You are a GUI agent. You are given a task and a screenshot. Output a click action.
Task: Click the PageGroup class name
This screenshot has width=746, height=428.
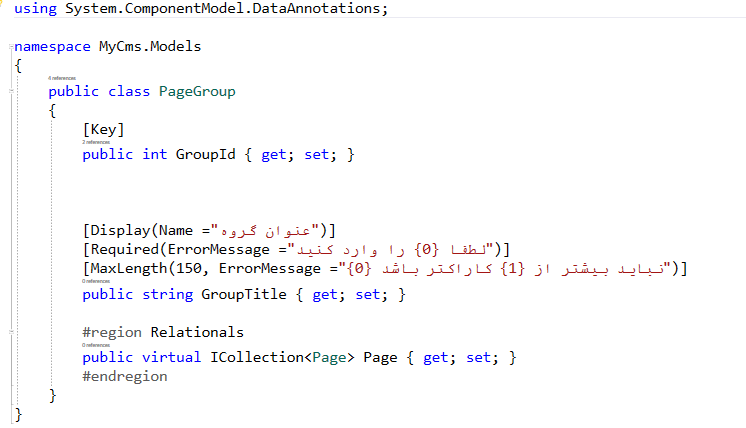tap(197, 91)
